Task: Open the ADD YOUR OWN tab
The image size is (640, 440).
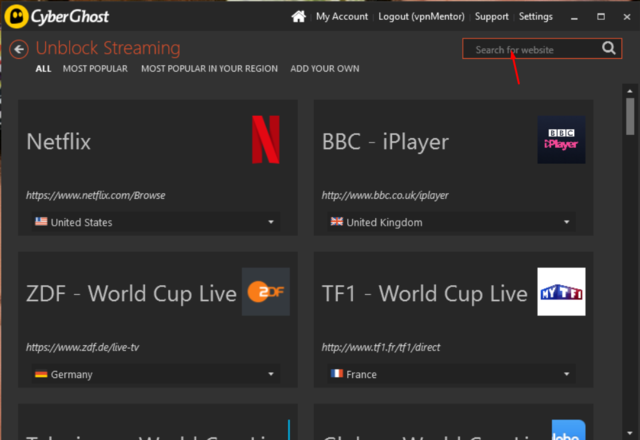Action: 325,69
